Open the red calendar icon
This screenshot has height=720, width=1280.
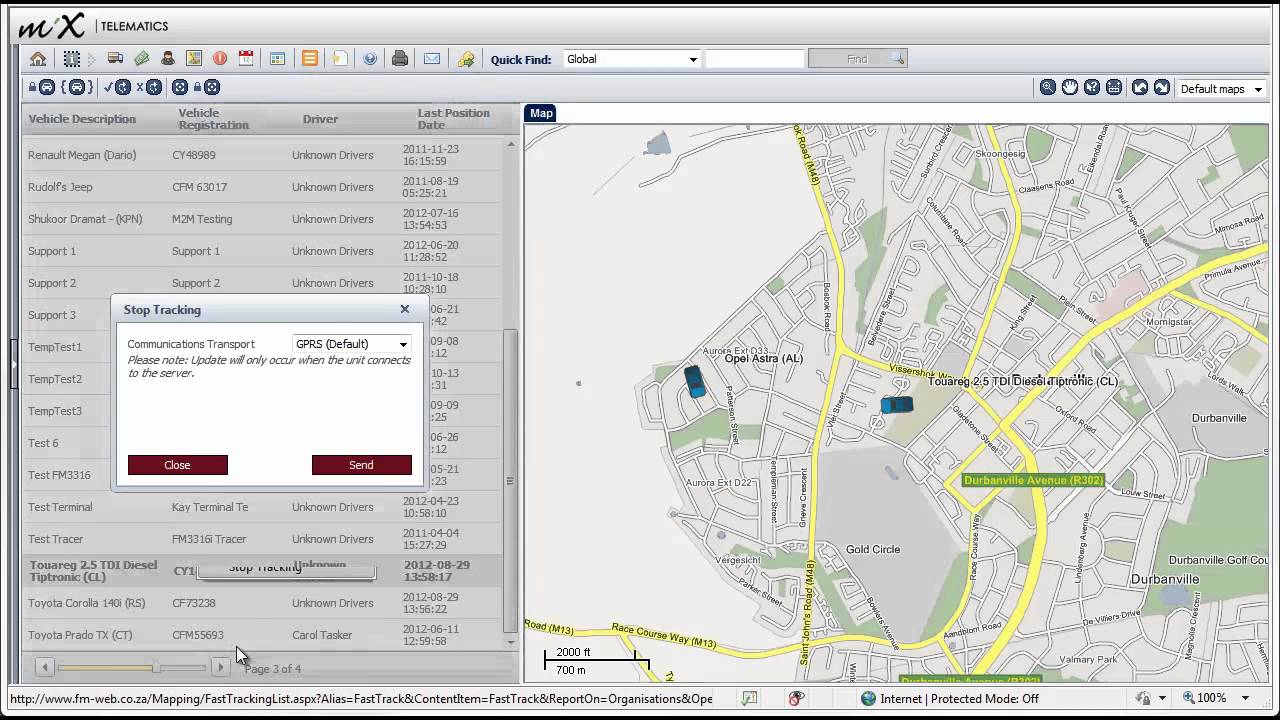click(x=246, y=59)
